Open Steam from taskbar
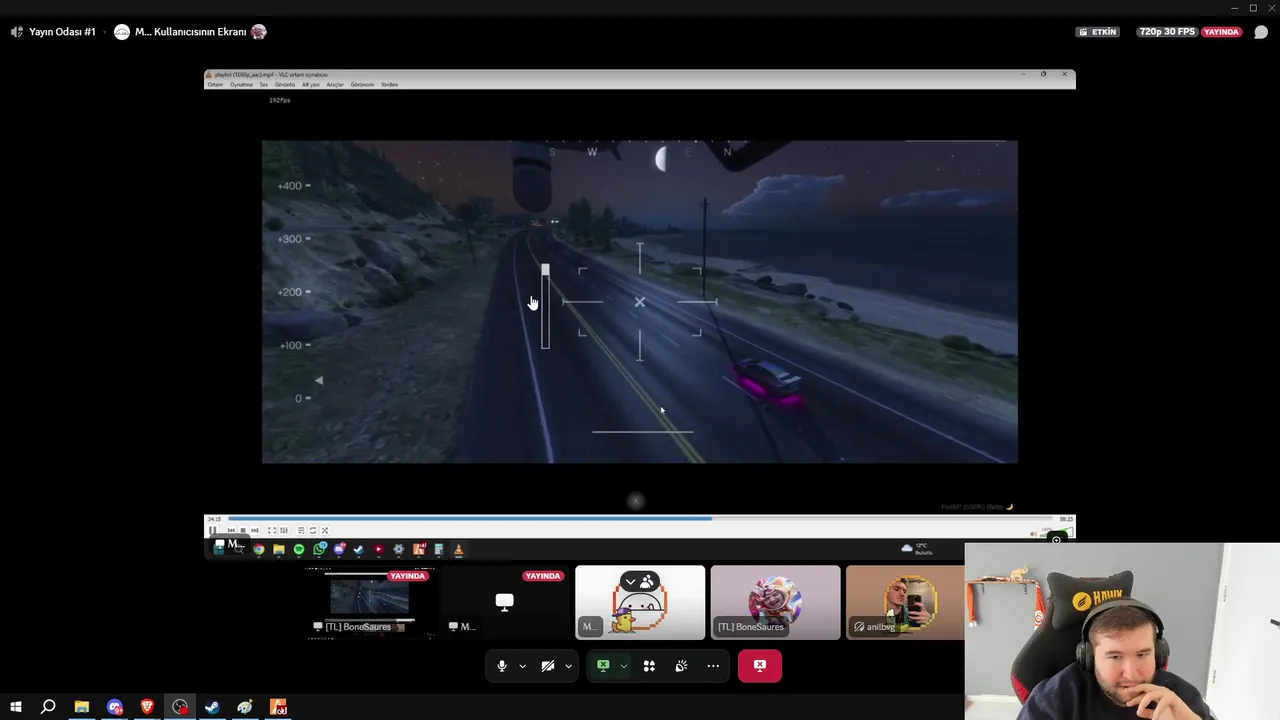Viewport: 1280px width, 720px height. pyautogui.click(x=212, y=707)
